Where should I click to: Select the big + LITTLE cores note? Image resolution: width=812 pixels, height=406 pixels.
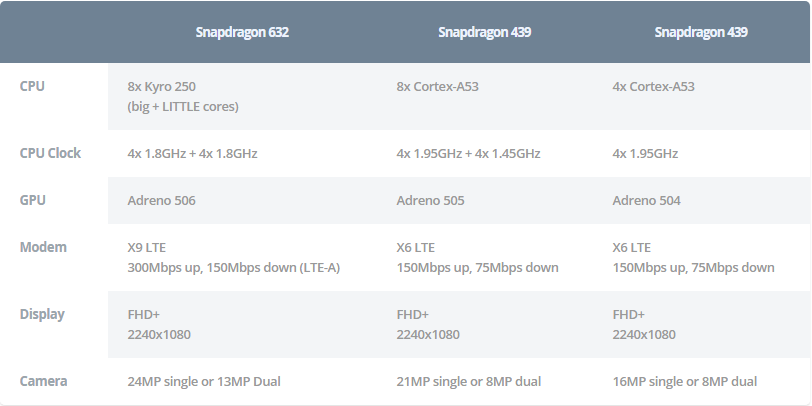coord(183,106)
